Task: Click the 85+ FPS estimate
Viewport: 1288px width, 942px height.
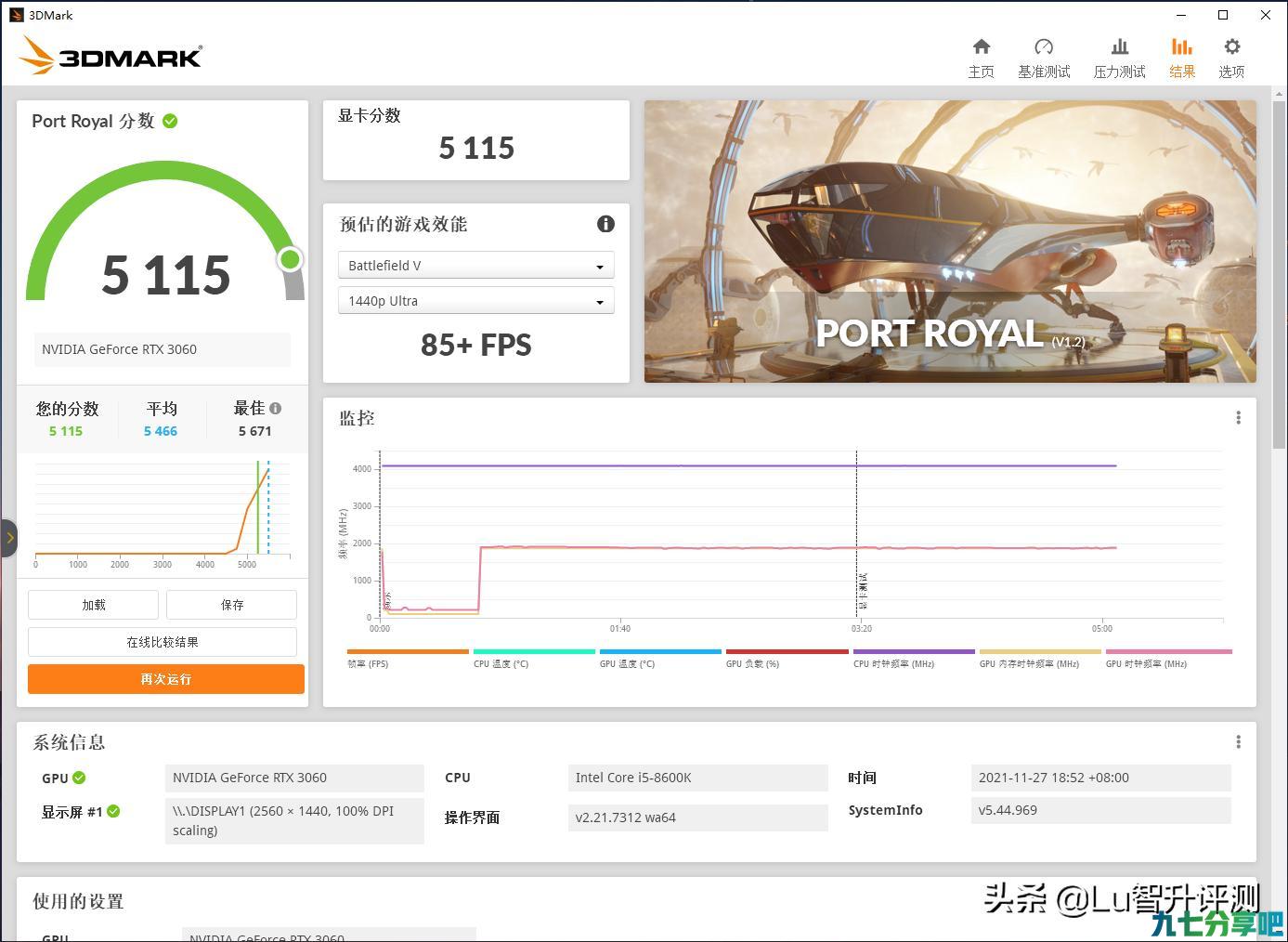Action: pos(475,345)
